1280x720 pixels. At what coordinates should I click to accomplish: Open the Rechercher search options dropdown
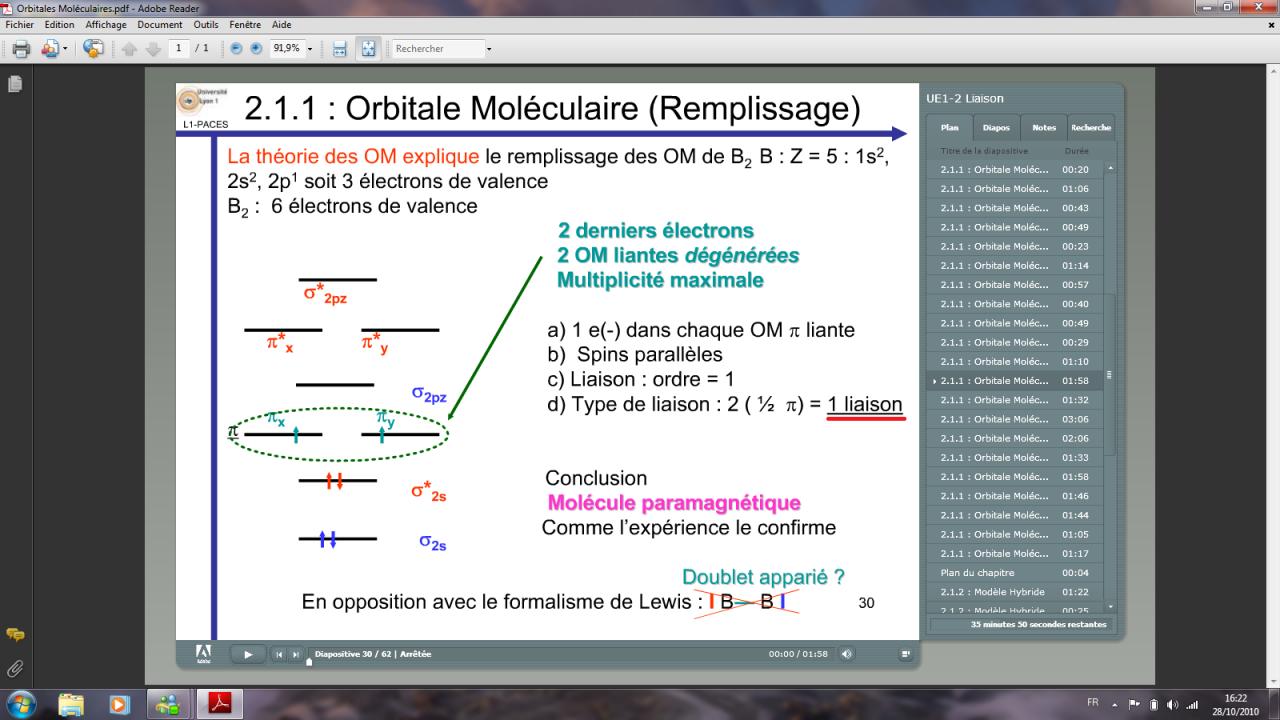tap(489, 48)
